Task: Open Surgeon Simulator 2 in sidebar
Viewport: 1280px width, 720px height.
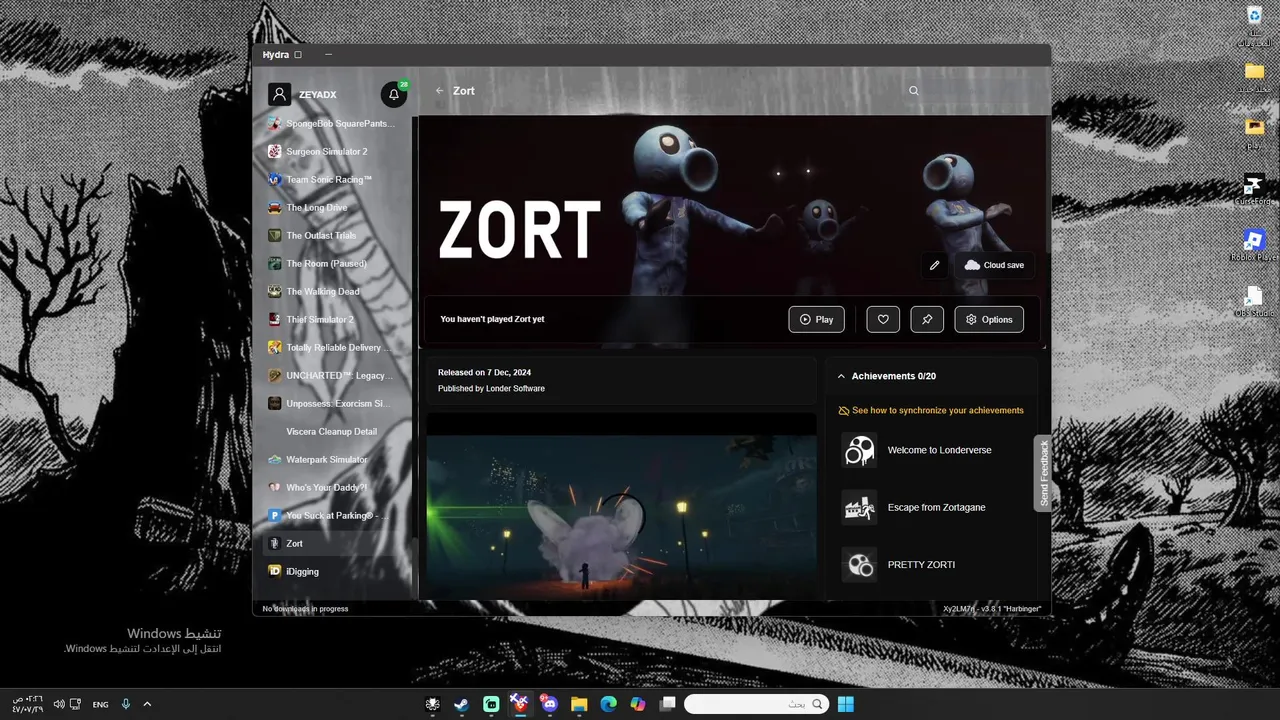Action: click(x=334, y=151)
